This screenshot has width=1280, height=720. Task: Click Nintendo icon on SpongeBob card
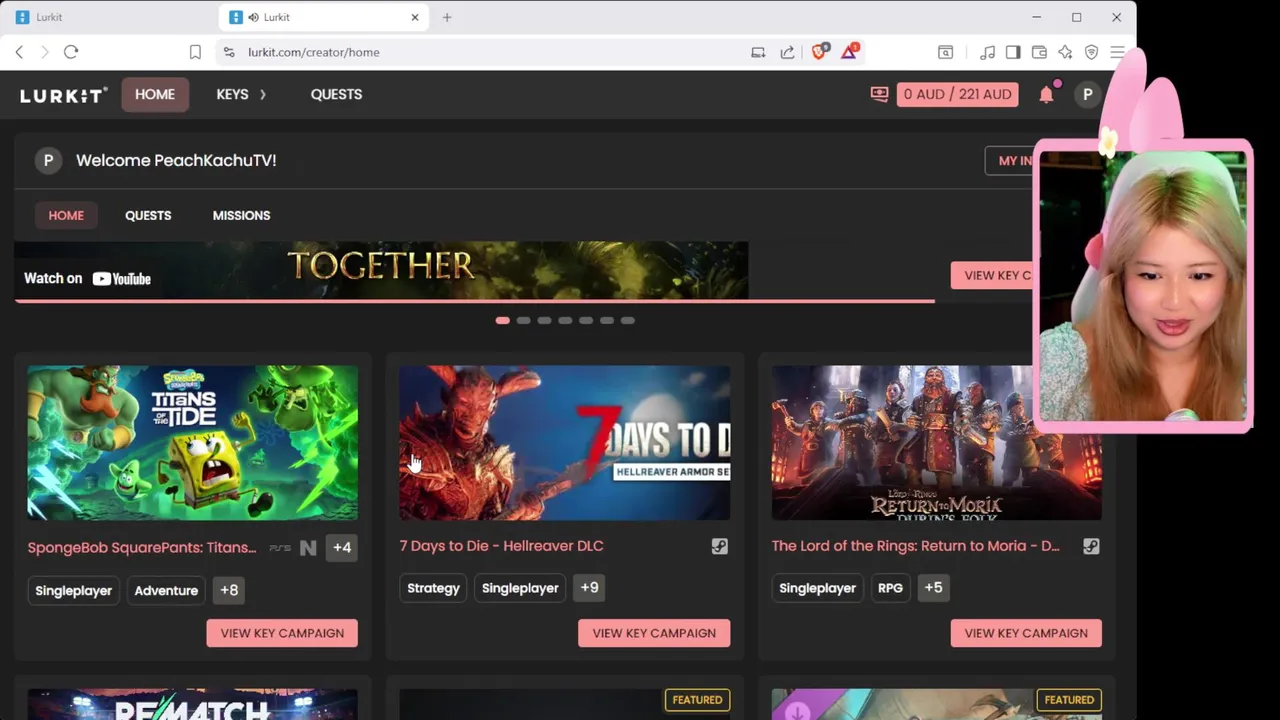308,547
